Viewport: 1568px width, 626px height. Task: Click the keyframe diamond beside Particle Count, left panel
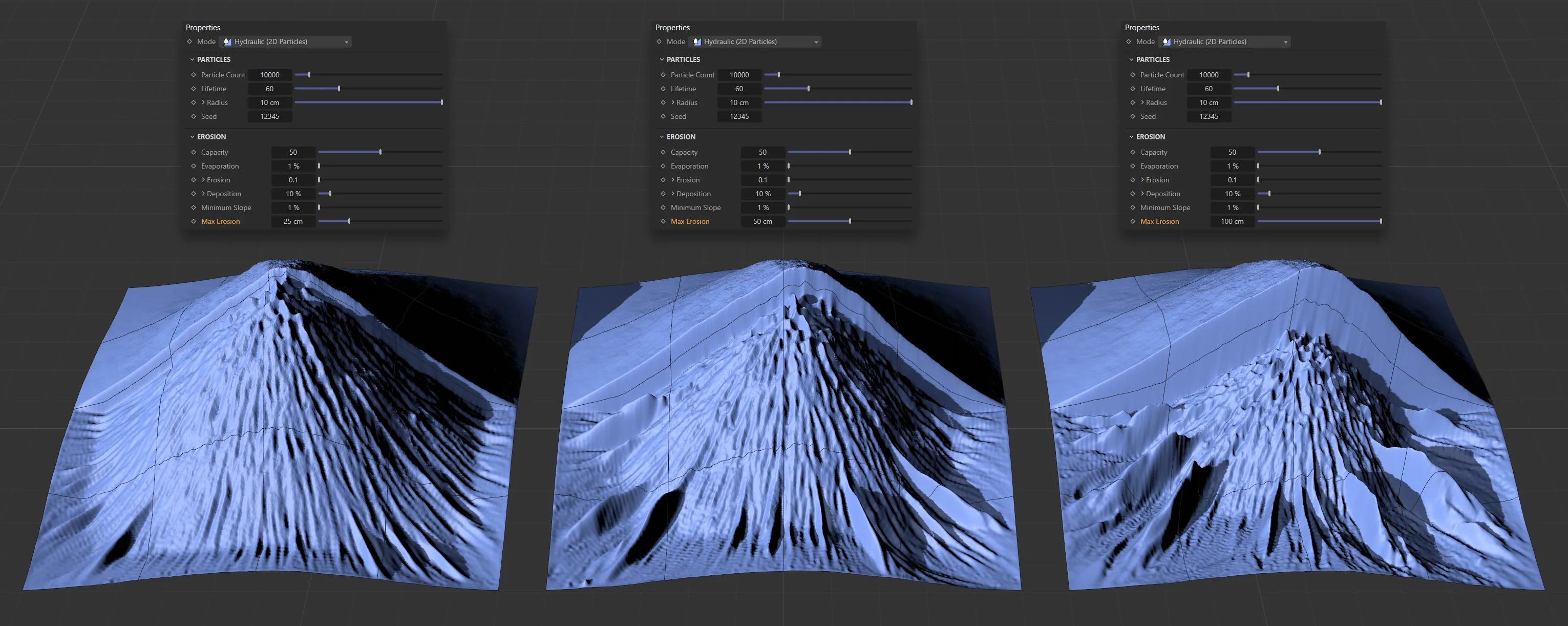pos(194,74)
